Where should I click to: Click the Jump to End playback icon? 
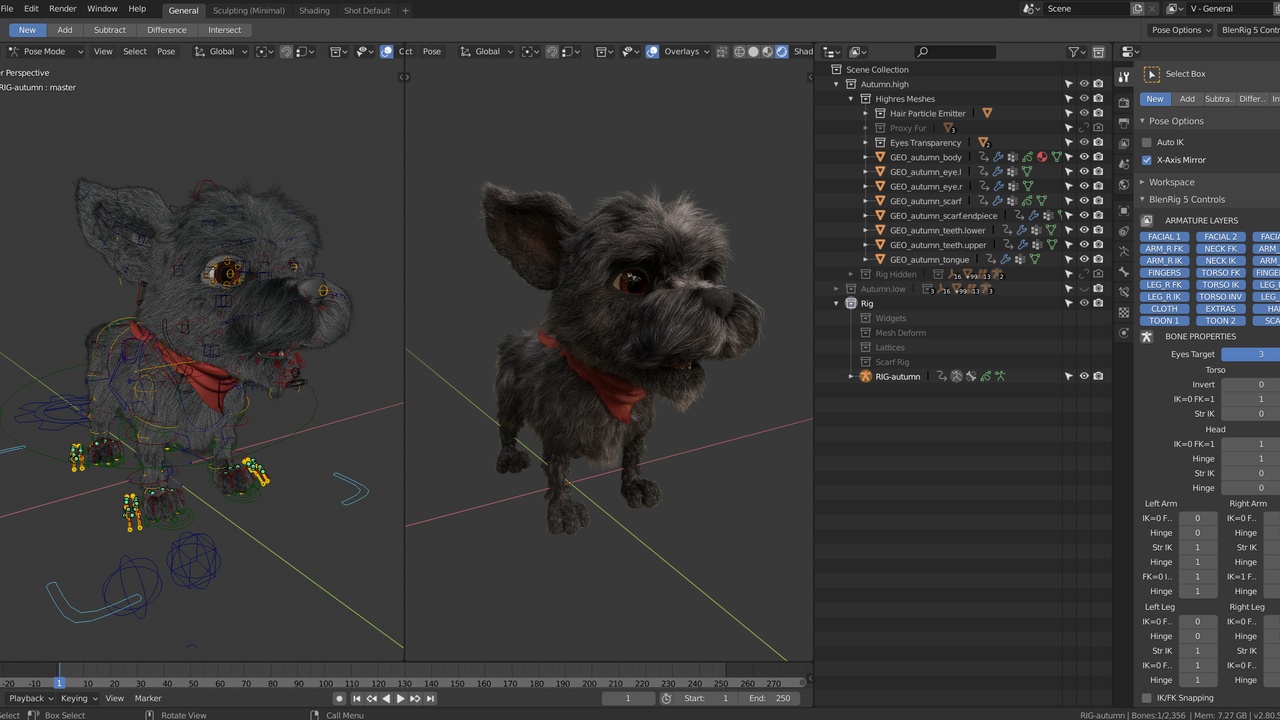point(430,698)
